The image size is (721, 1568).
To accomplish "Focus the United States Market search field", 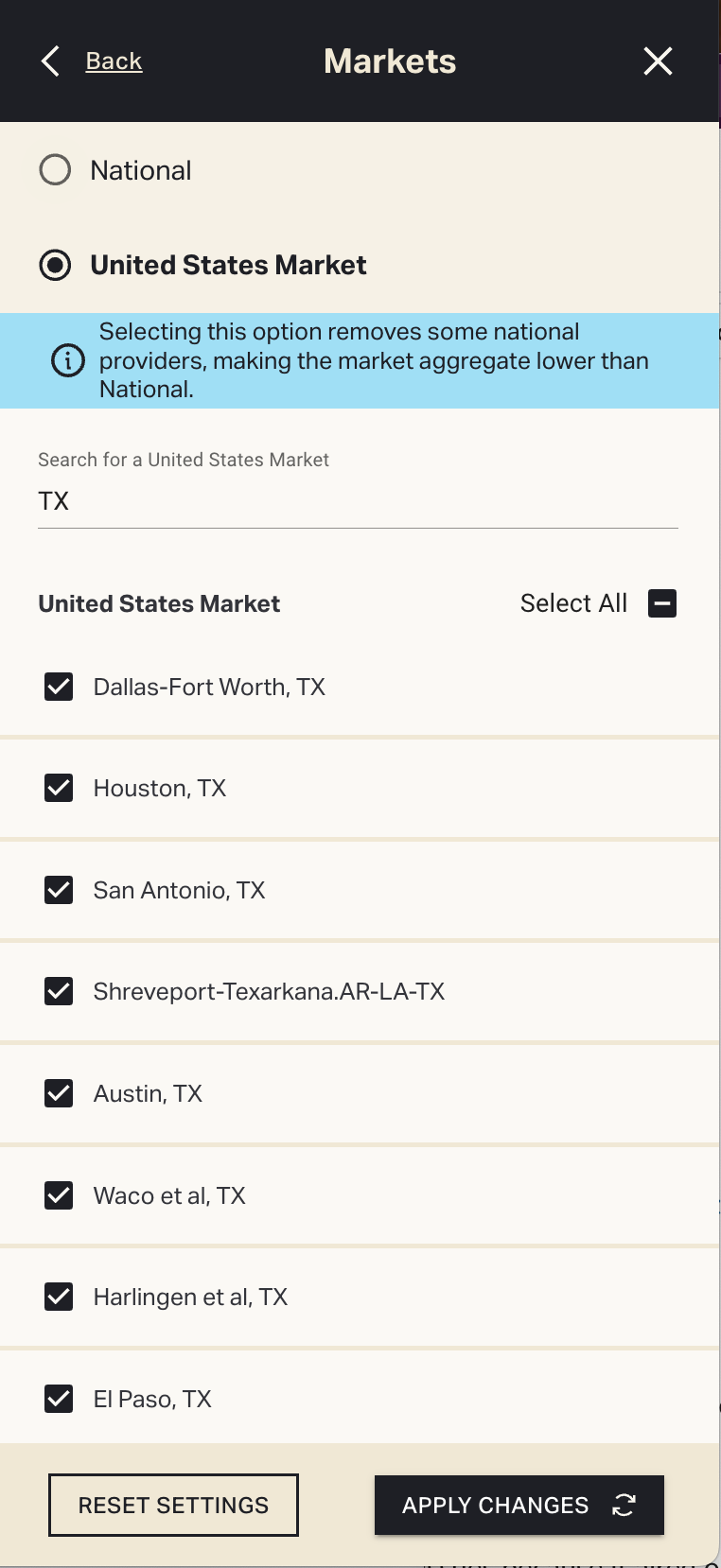I will (x=358, y=501).
